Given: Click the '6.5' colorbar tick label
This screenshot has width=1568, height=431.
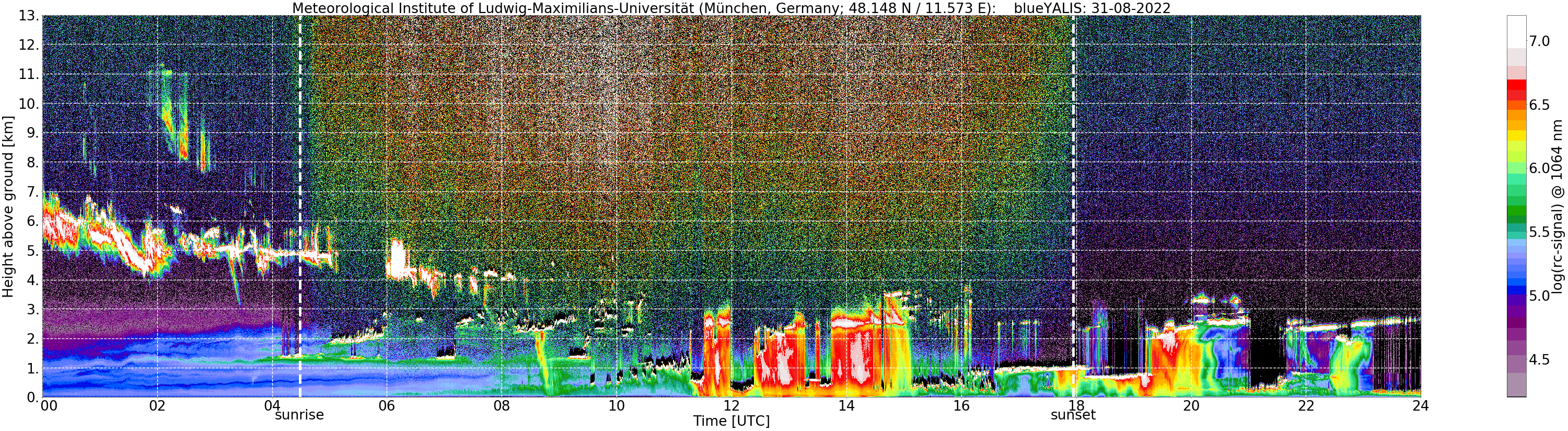Looking at the screenshot, I should tap(1539, 105).
